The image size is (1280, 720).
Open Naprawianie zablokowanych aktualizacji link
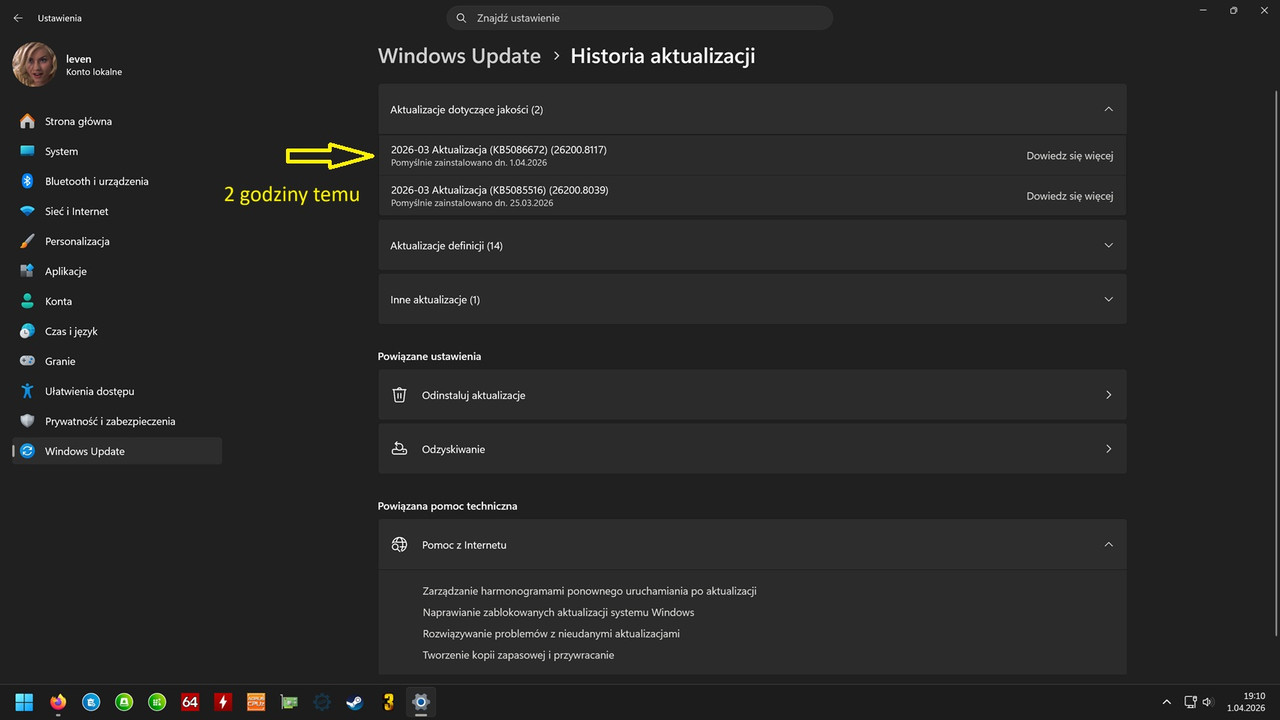[x=558, y=612]
